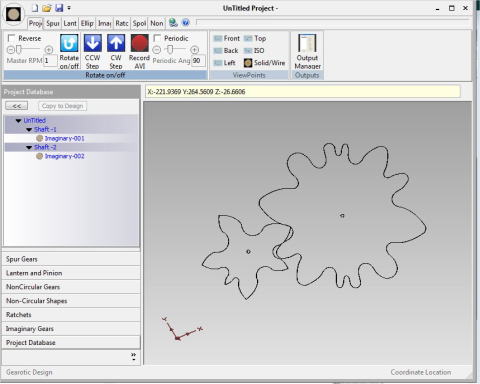Click the Copy to Design button

coord(62,106)
